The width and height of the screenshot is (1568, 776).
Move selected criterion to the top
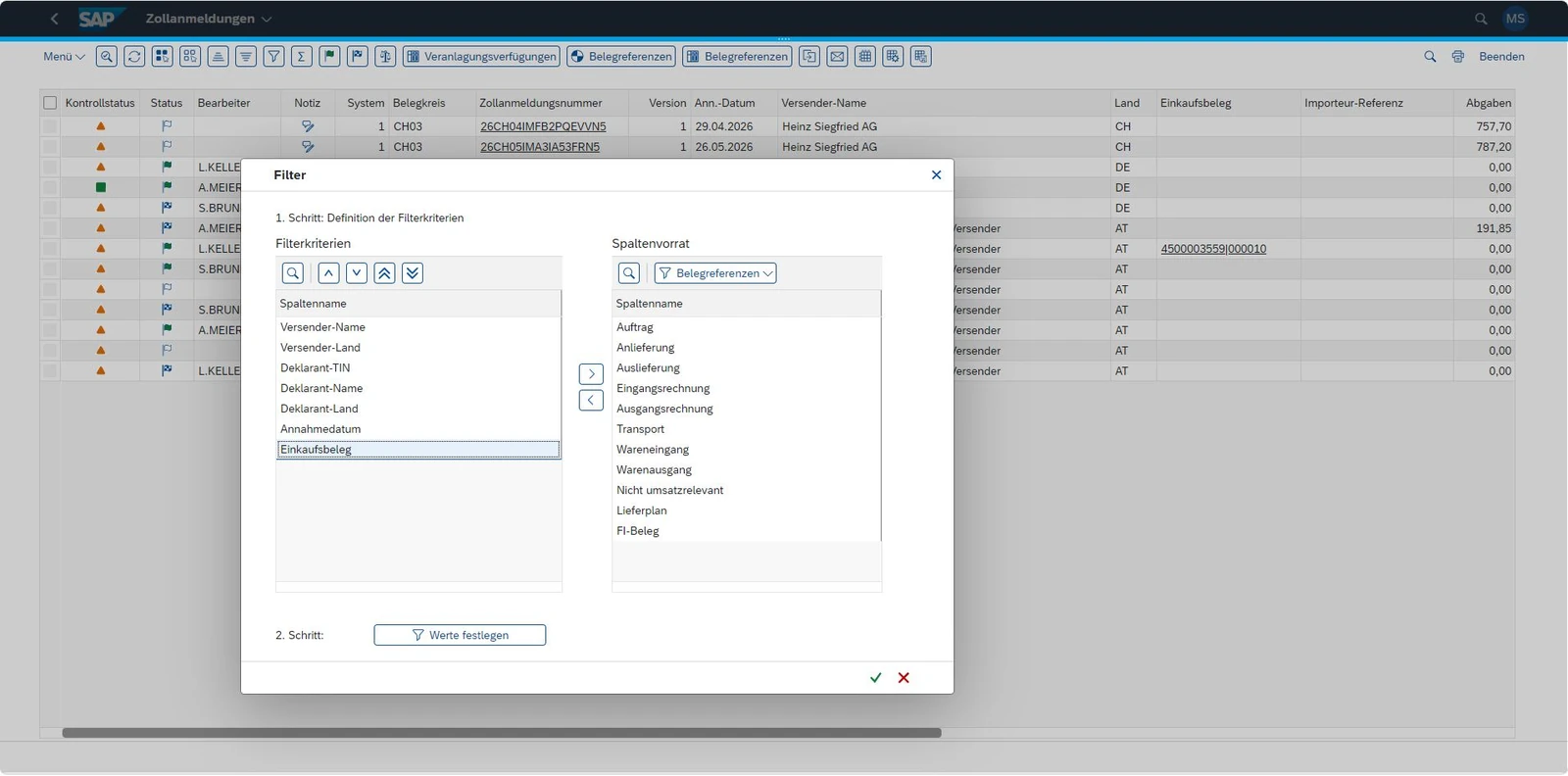click(385, 273)
